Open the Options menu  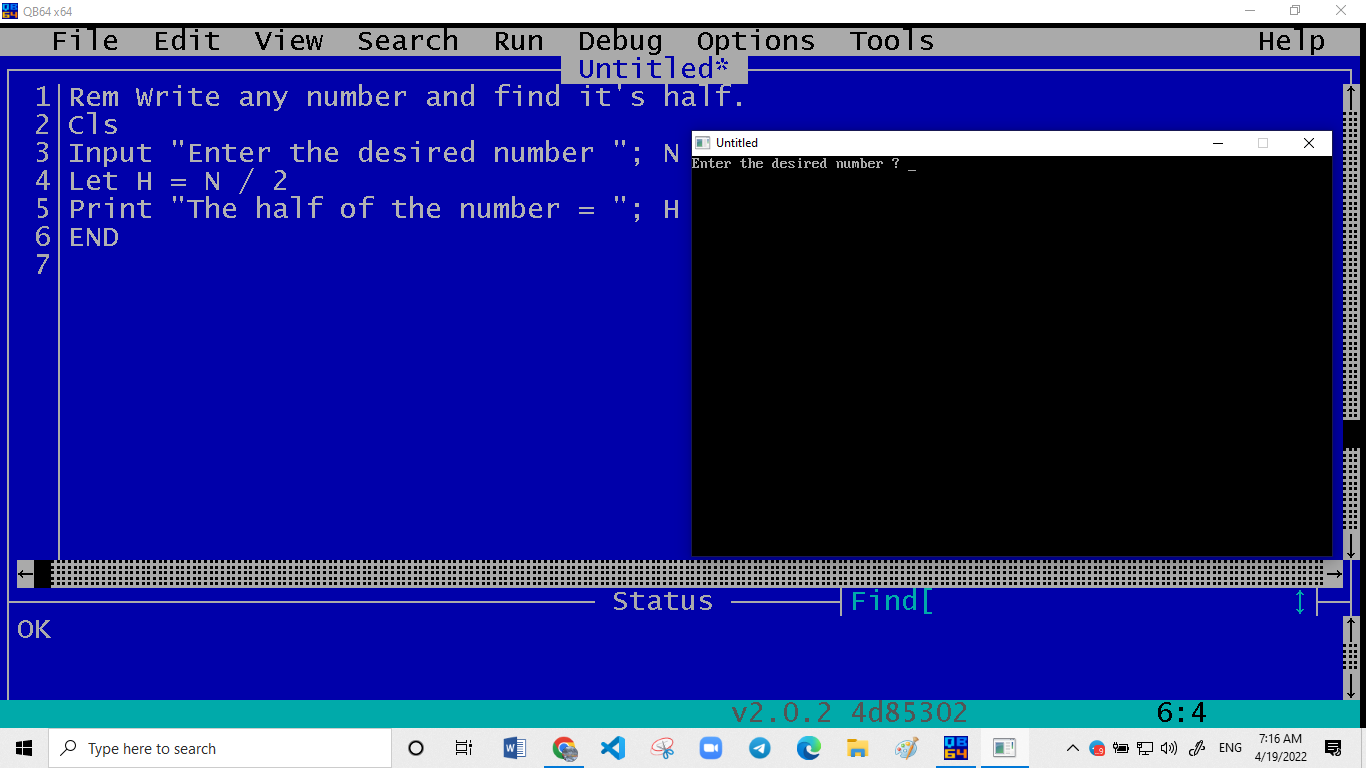pyautogui.click(x=756, y=41)
